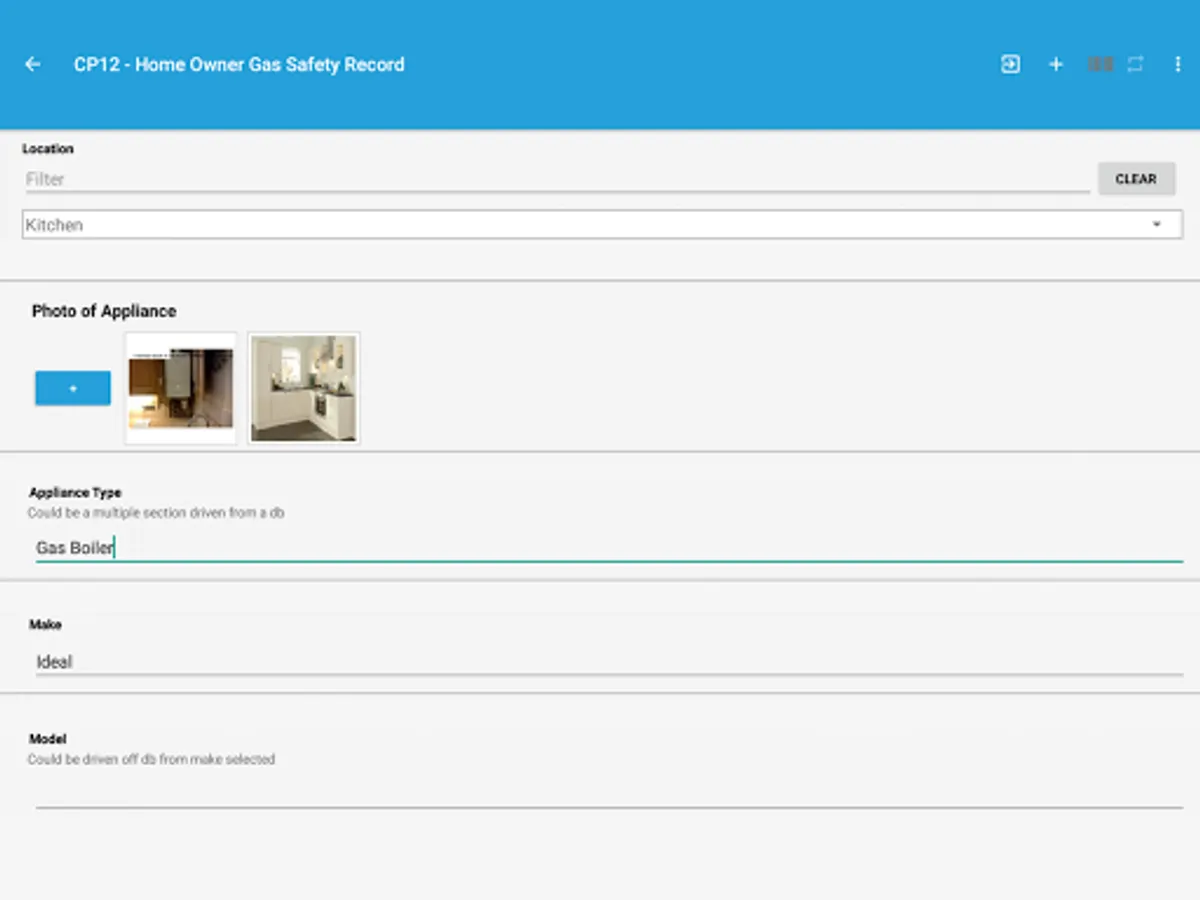This screenshot has width=1200, height=900.
Task: Edit the Make field containing Ideal
Action: [x=609, y=662]
